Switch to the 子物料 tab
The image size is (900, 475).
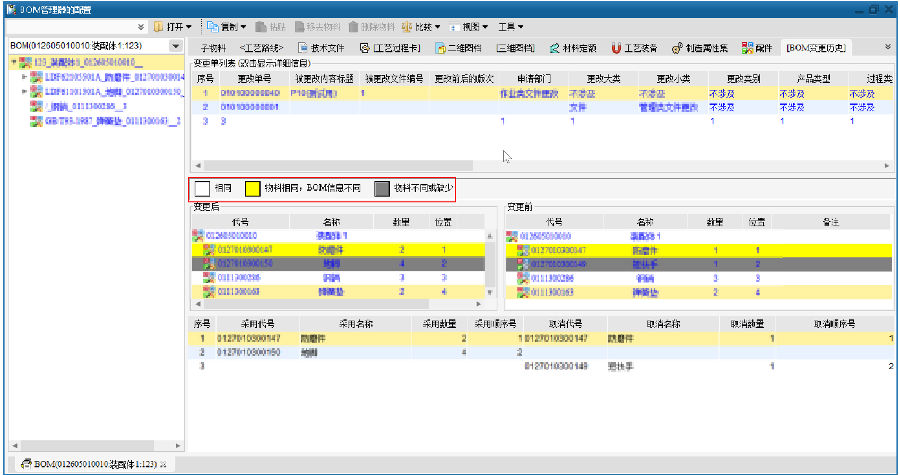pos(213,48)
